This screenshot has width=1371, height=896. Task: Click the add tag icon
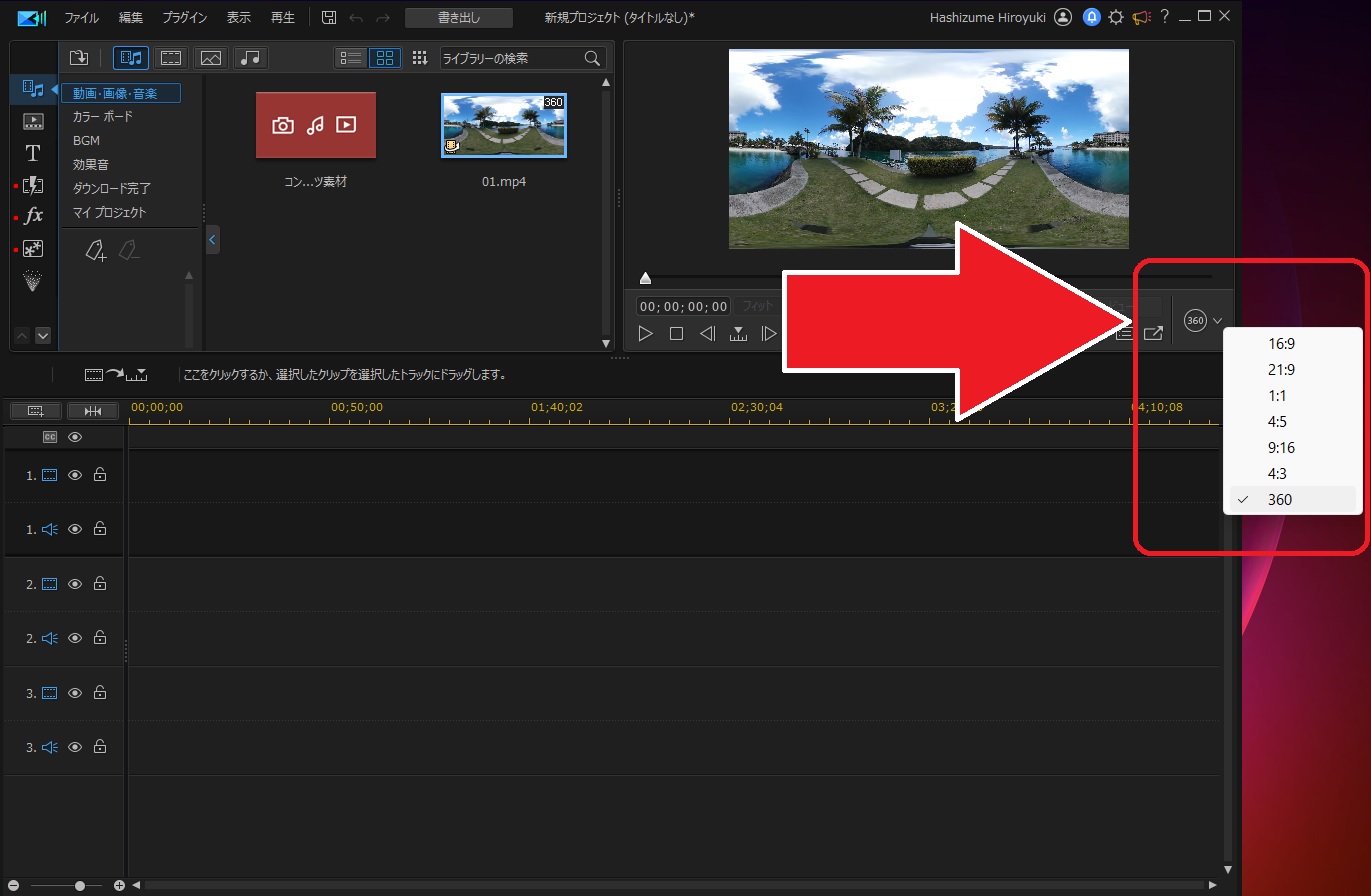click(x=95, y=250)
